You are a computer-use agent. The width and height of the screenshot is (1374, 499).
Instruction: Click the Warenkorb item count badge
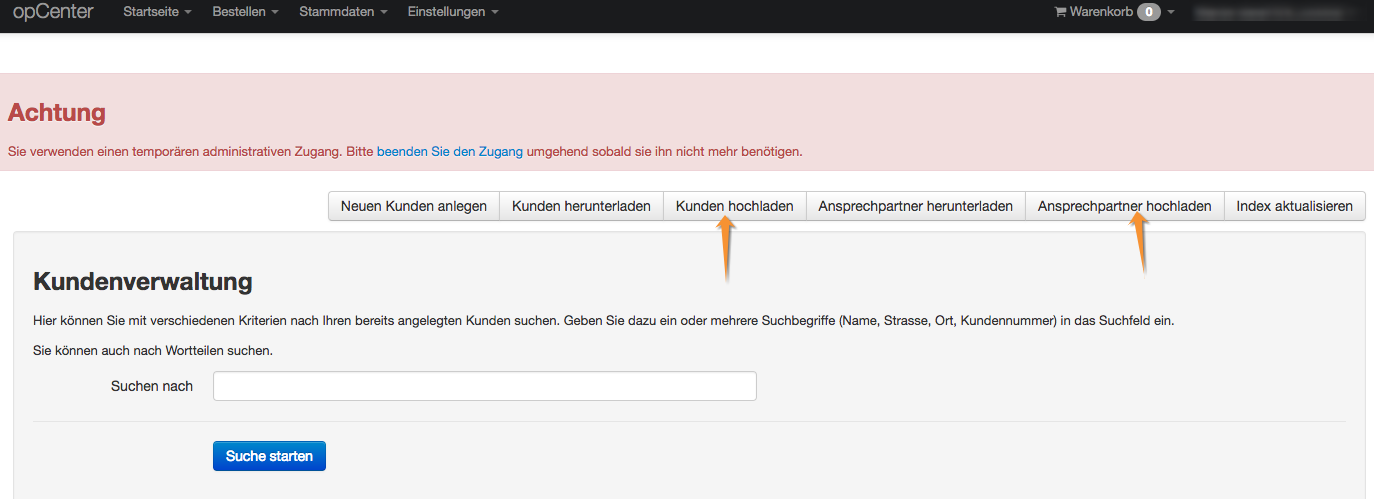coord(1149,12)
